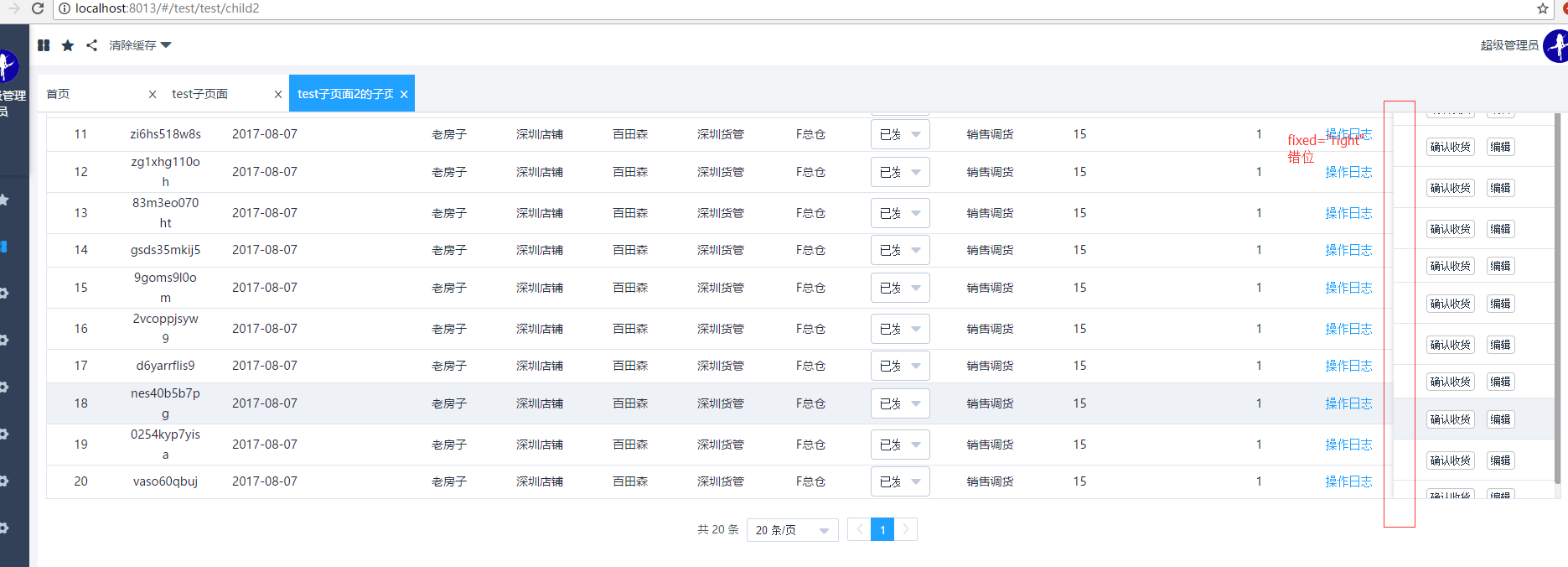Click order code nes40b5b7pg in highlighted row
Image resolution: width=1568 pixels, height=567 pixels.
(166, 403)
